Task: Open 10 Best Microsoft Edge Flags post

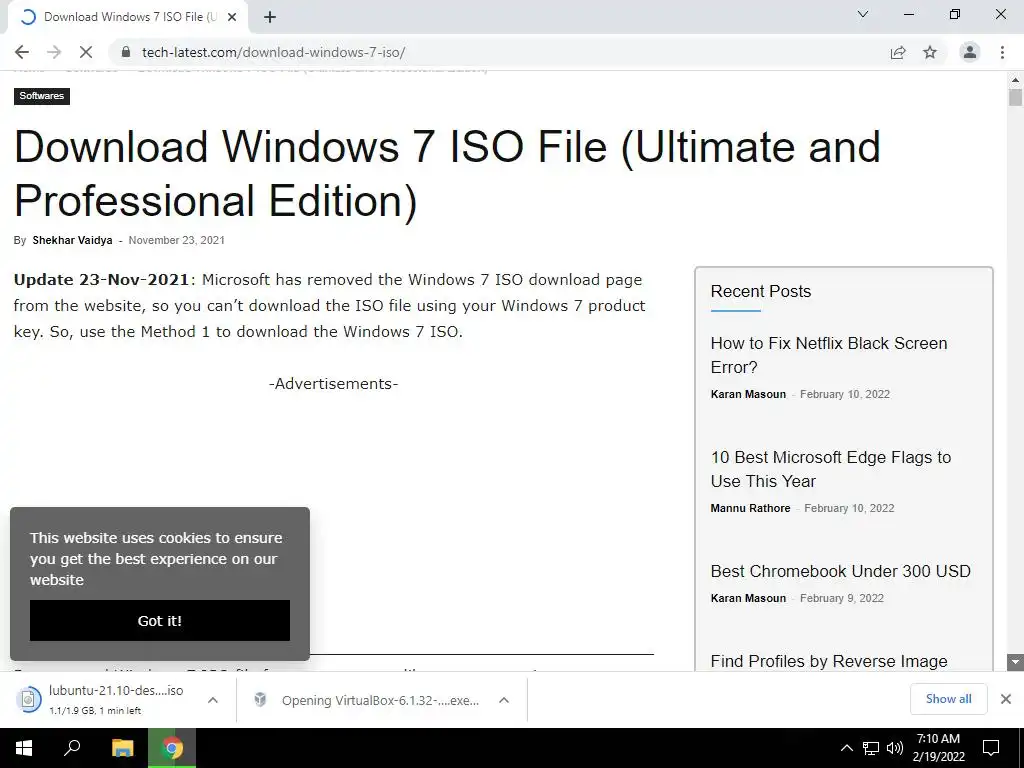Action: pyautogui.click(x=831, y=469)
